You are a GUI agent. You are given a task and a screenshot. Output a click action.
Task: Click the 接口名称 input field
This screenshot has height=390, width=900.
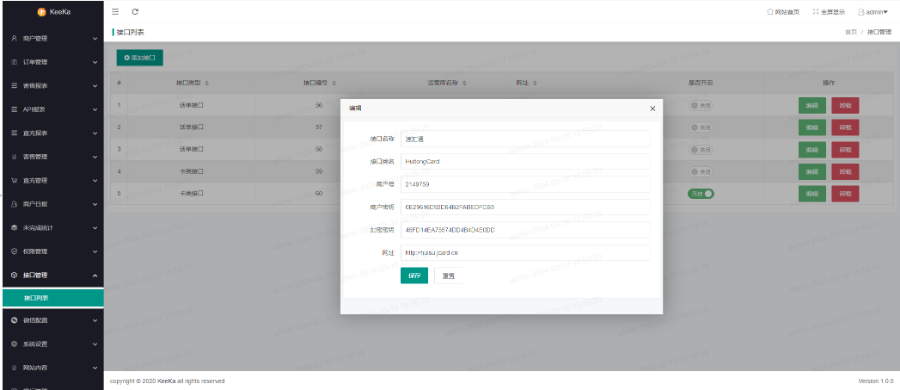525,138
